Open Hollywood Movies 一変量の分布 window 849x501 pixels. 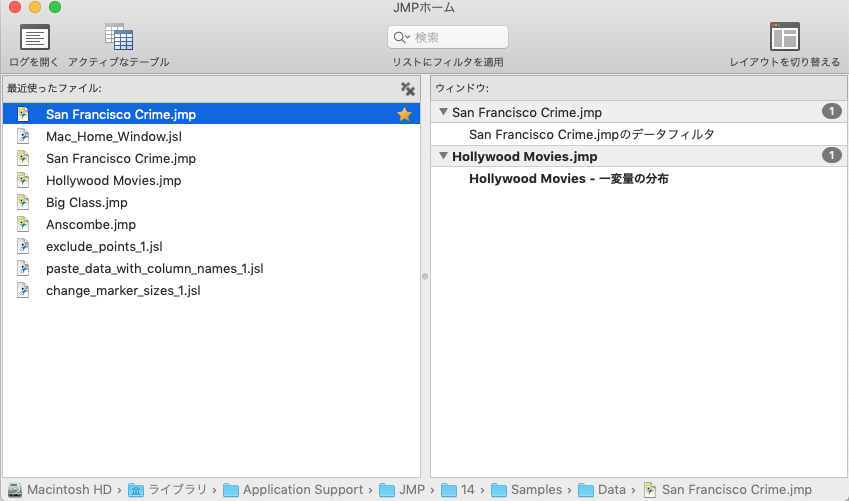tap(568, 179)
